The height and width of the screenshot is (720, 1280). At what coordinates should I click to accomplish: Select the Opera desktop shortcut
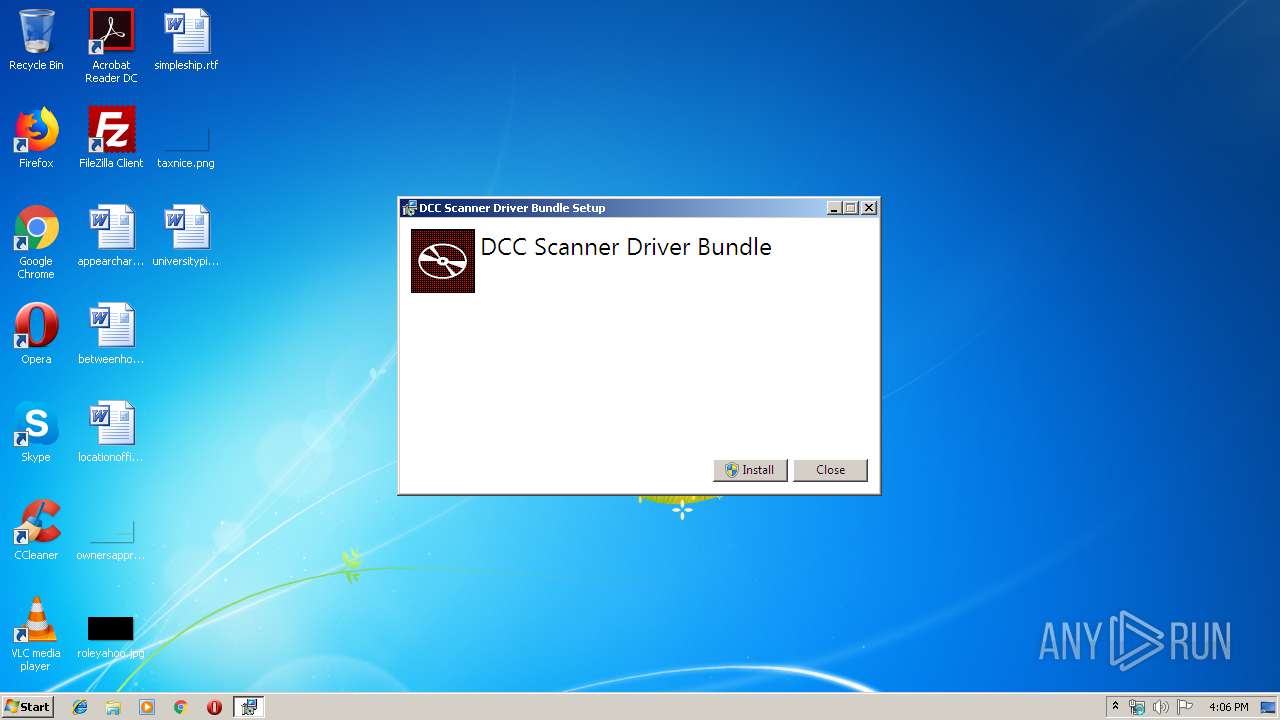point(36,335)
